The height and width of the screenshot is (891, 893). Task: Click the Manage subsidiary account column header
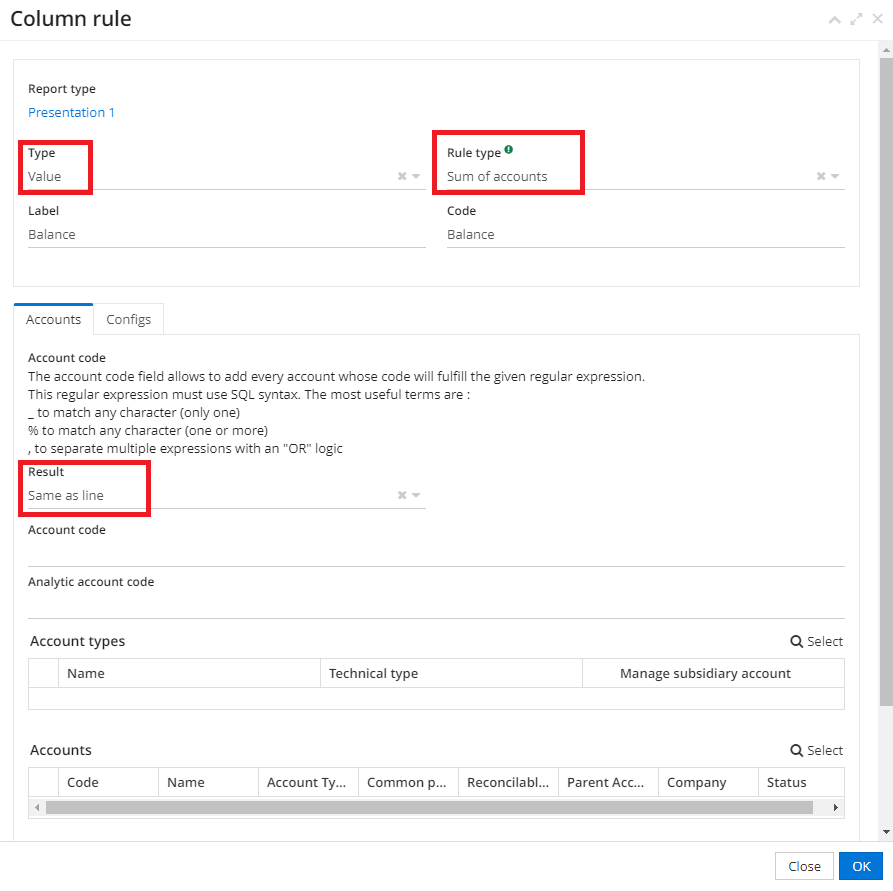[x=713, y=673]
